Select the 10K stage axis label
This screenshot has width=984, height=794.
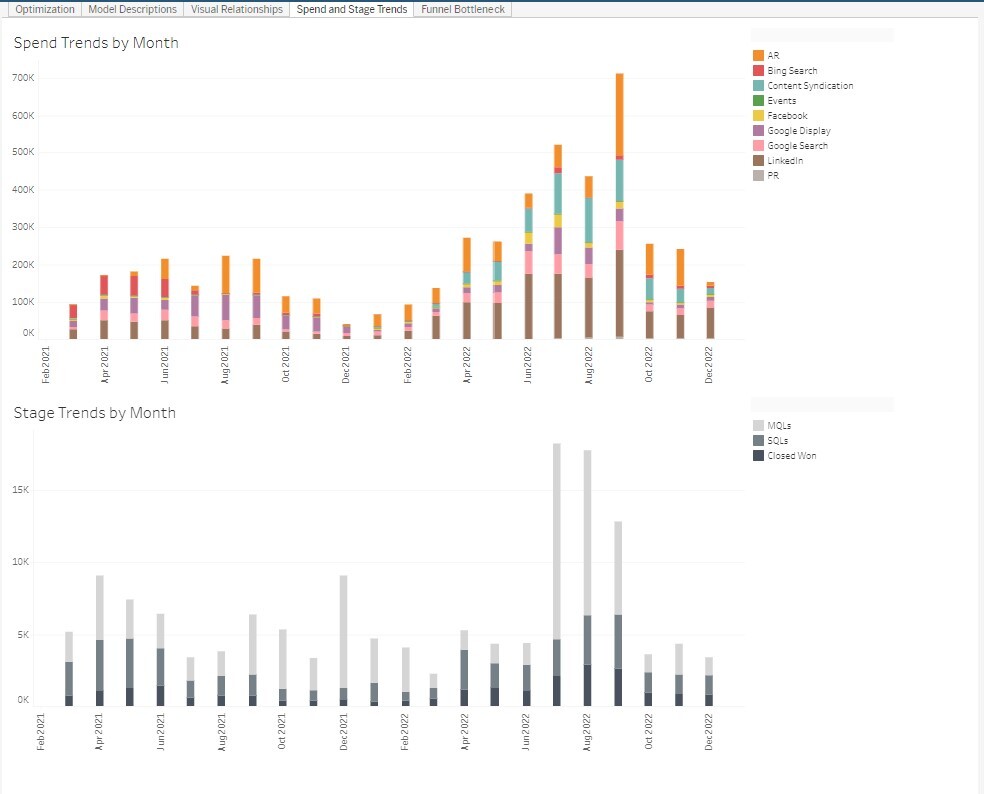tap(21, 562)
